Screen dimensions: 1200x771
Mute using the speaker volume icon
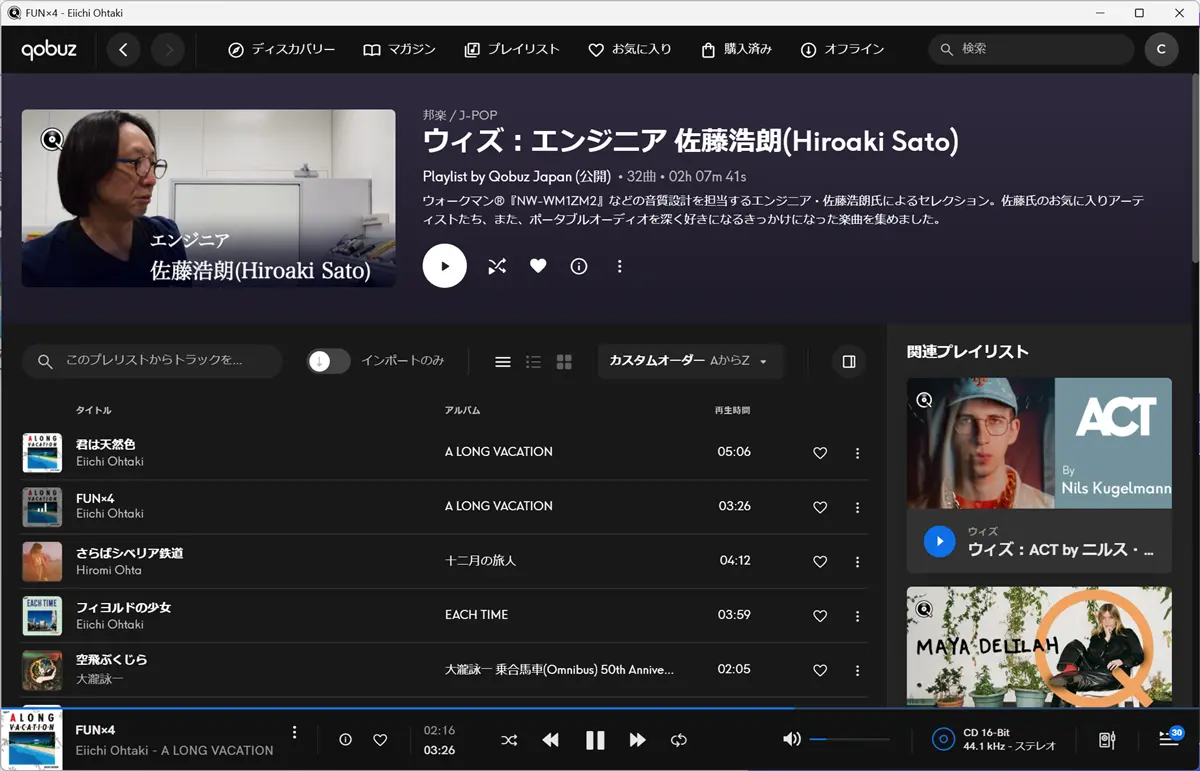pos(792,739)
